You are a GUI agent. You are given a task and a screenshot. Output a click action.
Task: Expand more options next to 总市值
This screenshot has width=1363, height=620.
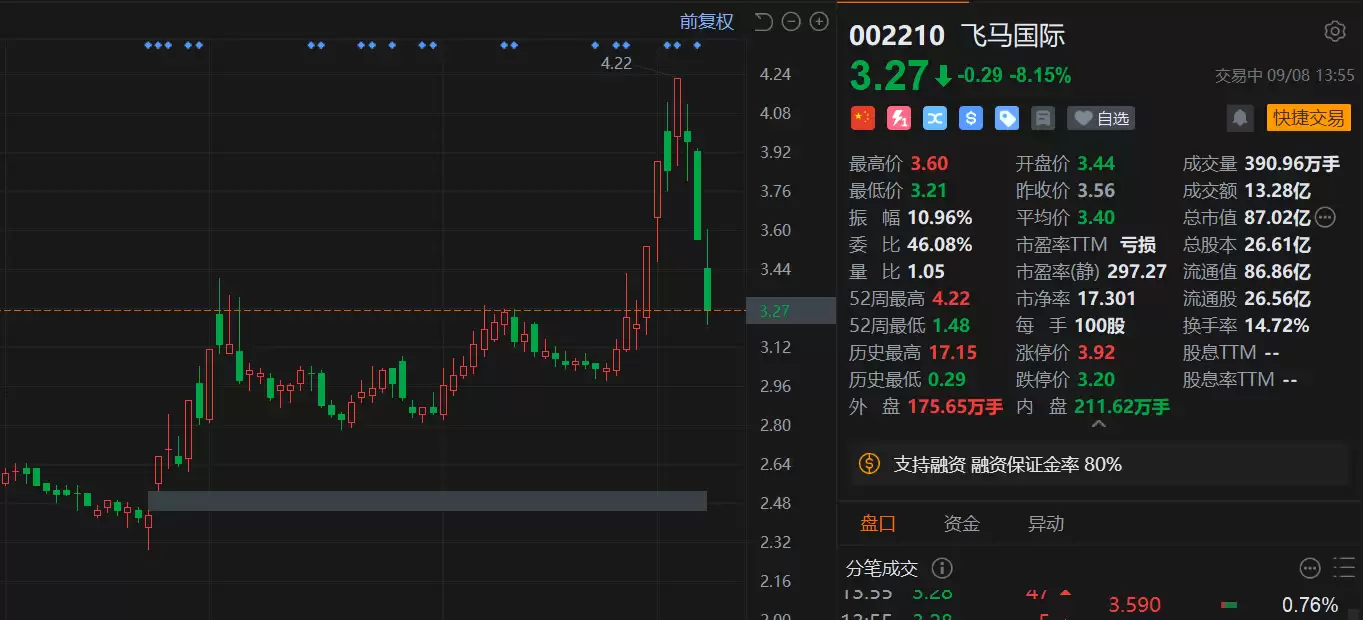(1326, 217)
